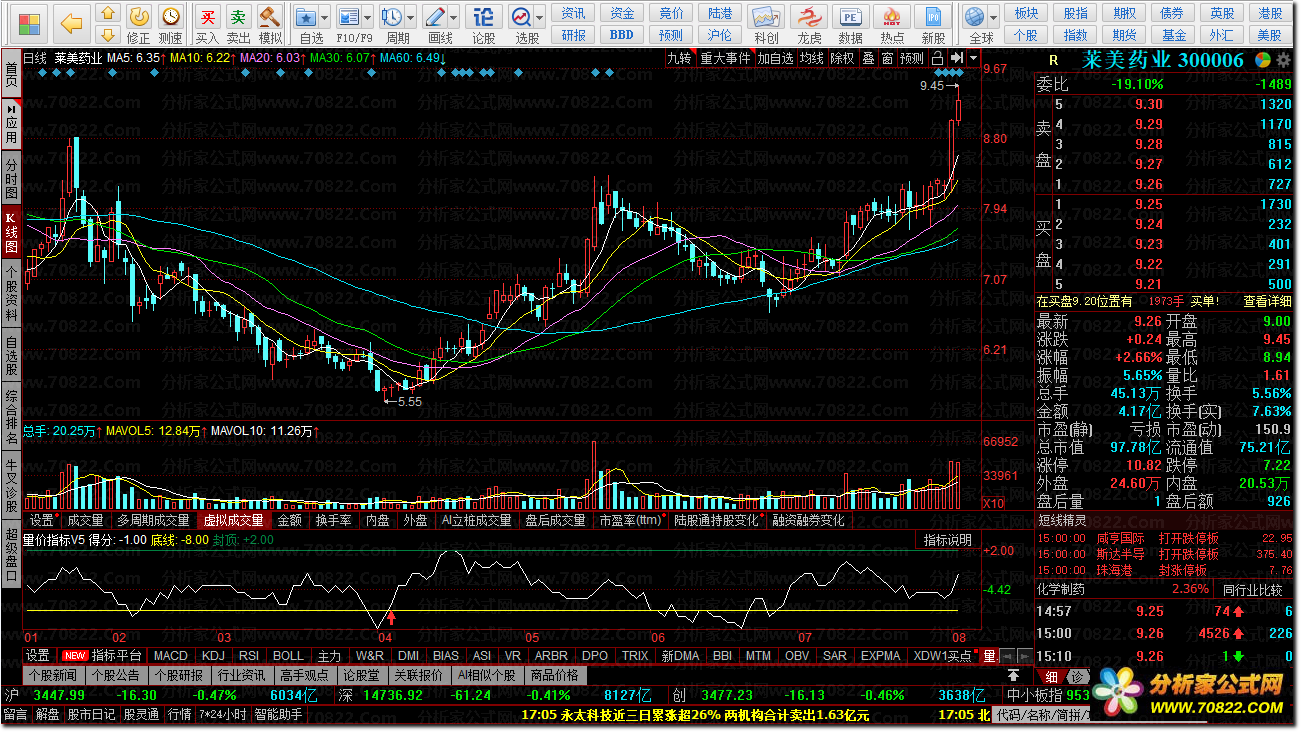Toggle 窗 multi-window layout
Screen dimensions: 1302x732
(x=887, y=58)
